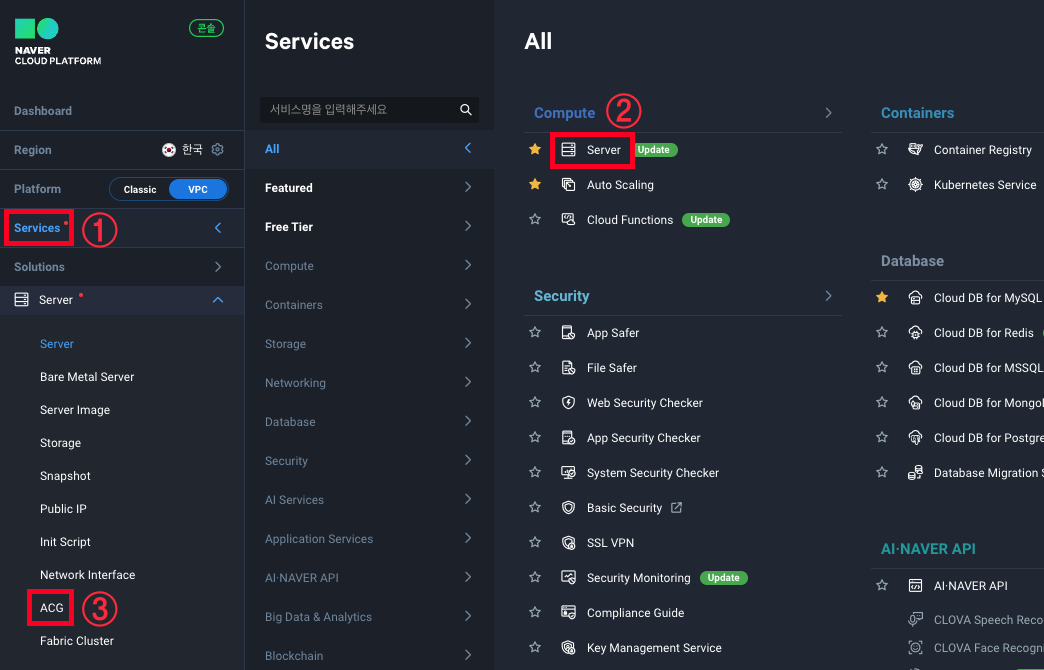Click the Container Registry icon
The width and height of the screenshot is (1044, 670).
[915, 150]
